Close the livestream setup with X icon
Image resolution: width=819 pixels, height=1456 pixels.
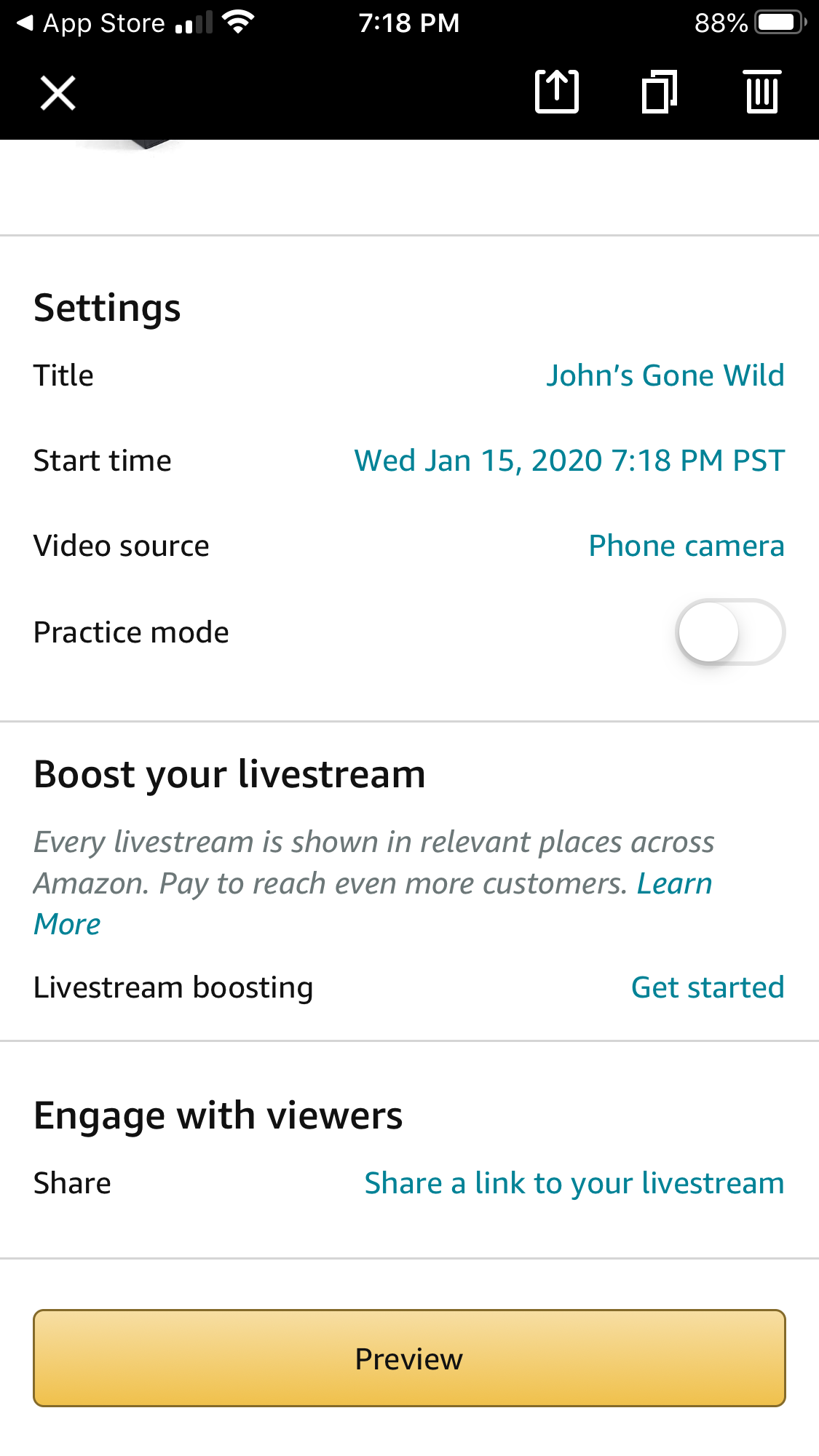click(x=58, y=93)
